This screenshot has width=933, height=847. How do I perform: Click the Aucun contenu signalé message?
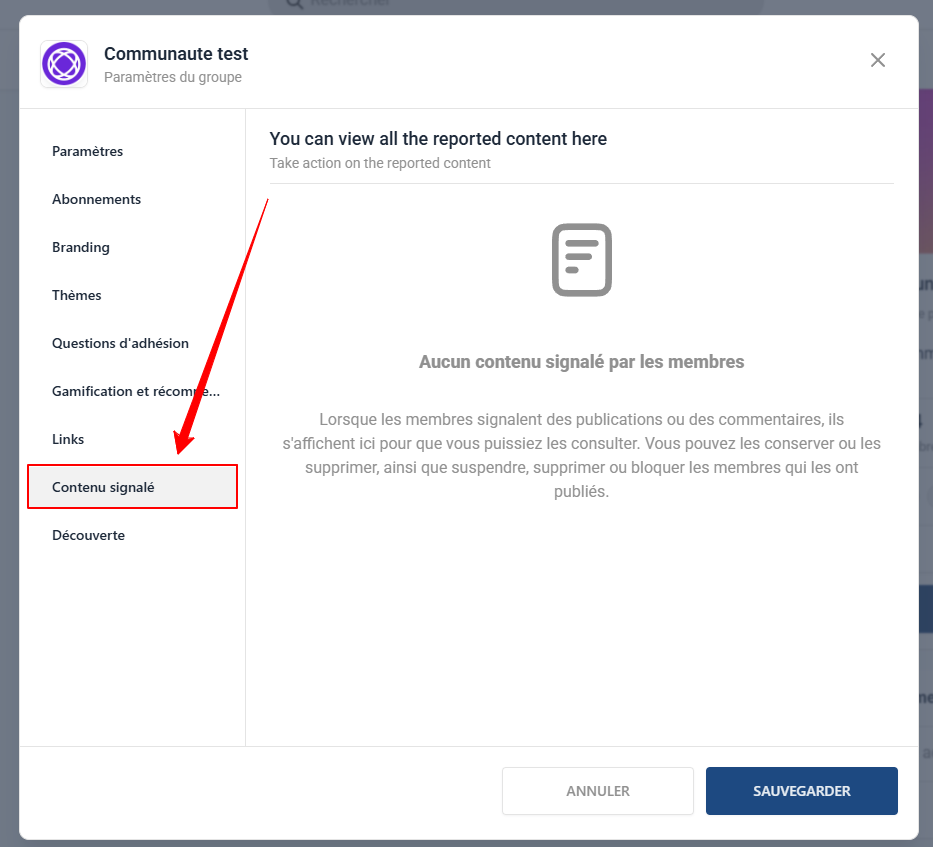point(581,362)
